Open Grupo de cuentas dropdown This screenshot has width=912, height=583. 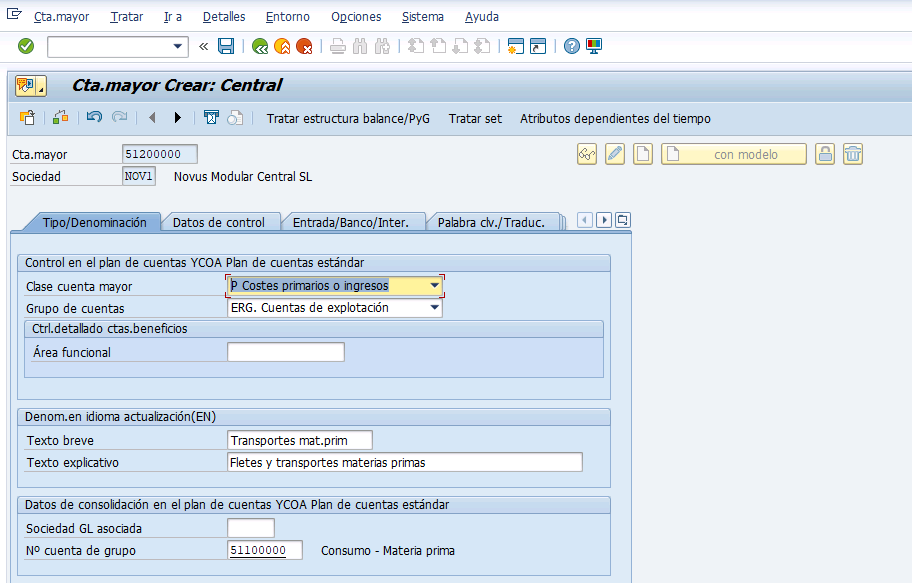pyautogui.click(x=434, y=308)
